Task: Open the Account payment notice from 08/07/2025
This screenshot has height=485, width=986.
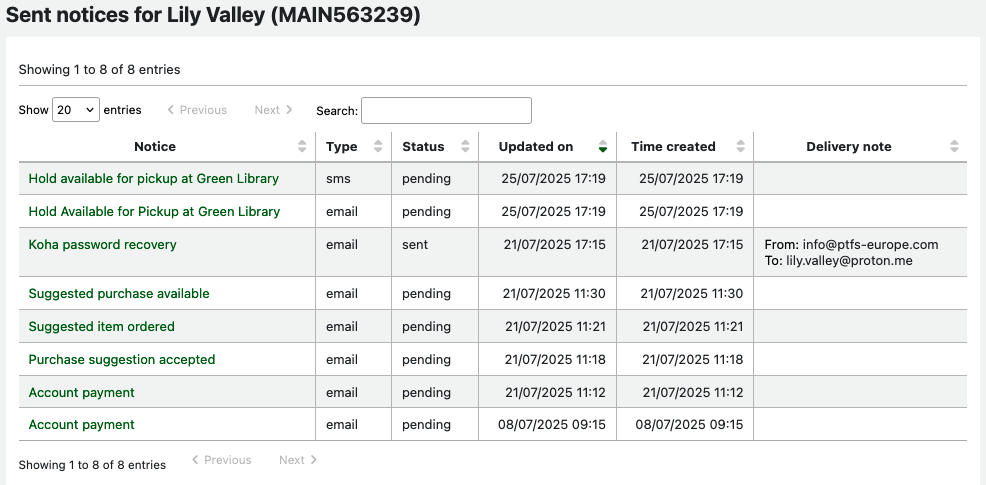Action: click(81, 424)
